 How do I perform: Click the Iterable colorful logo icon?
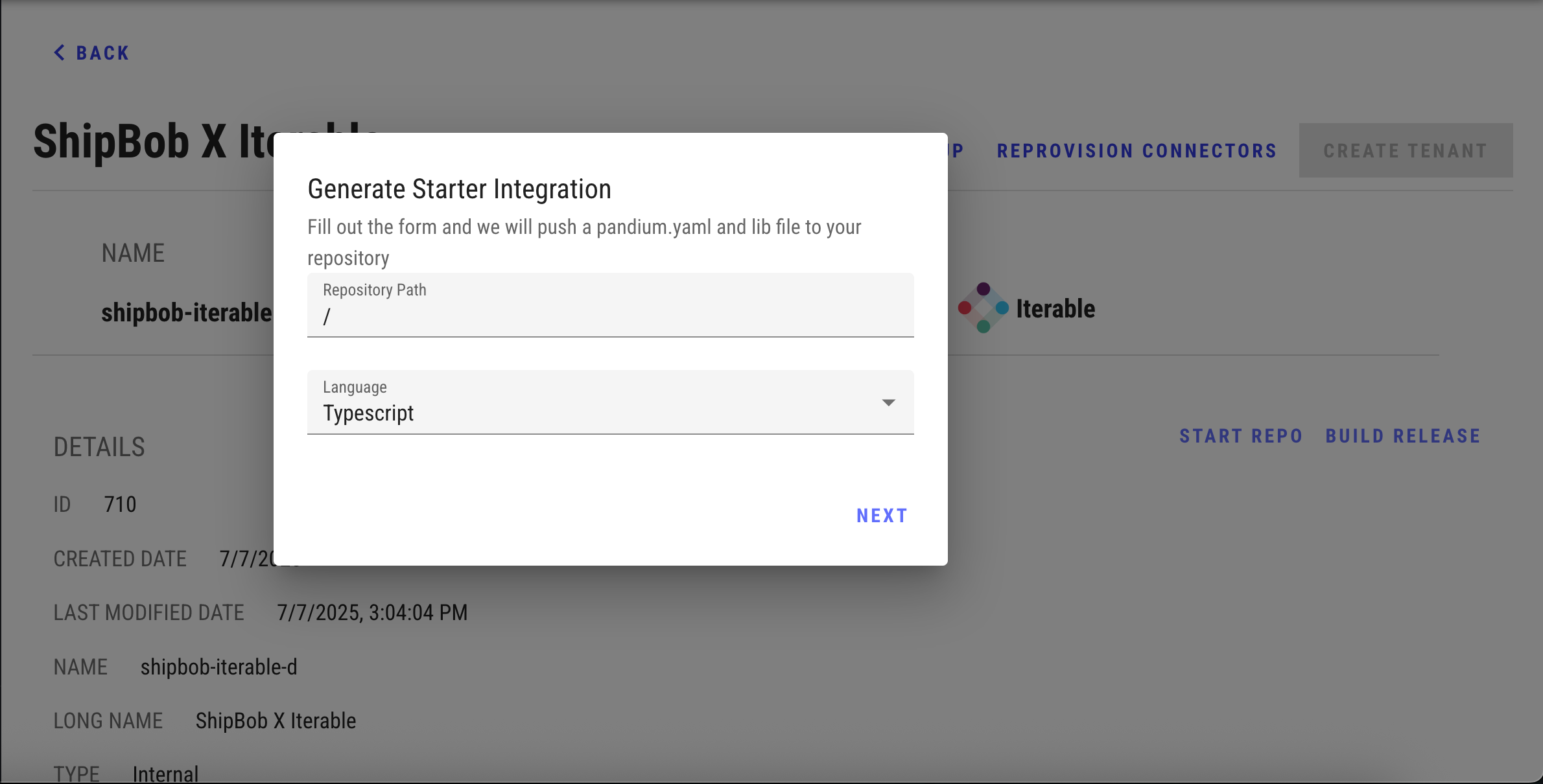pos(983,308)
